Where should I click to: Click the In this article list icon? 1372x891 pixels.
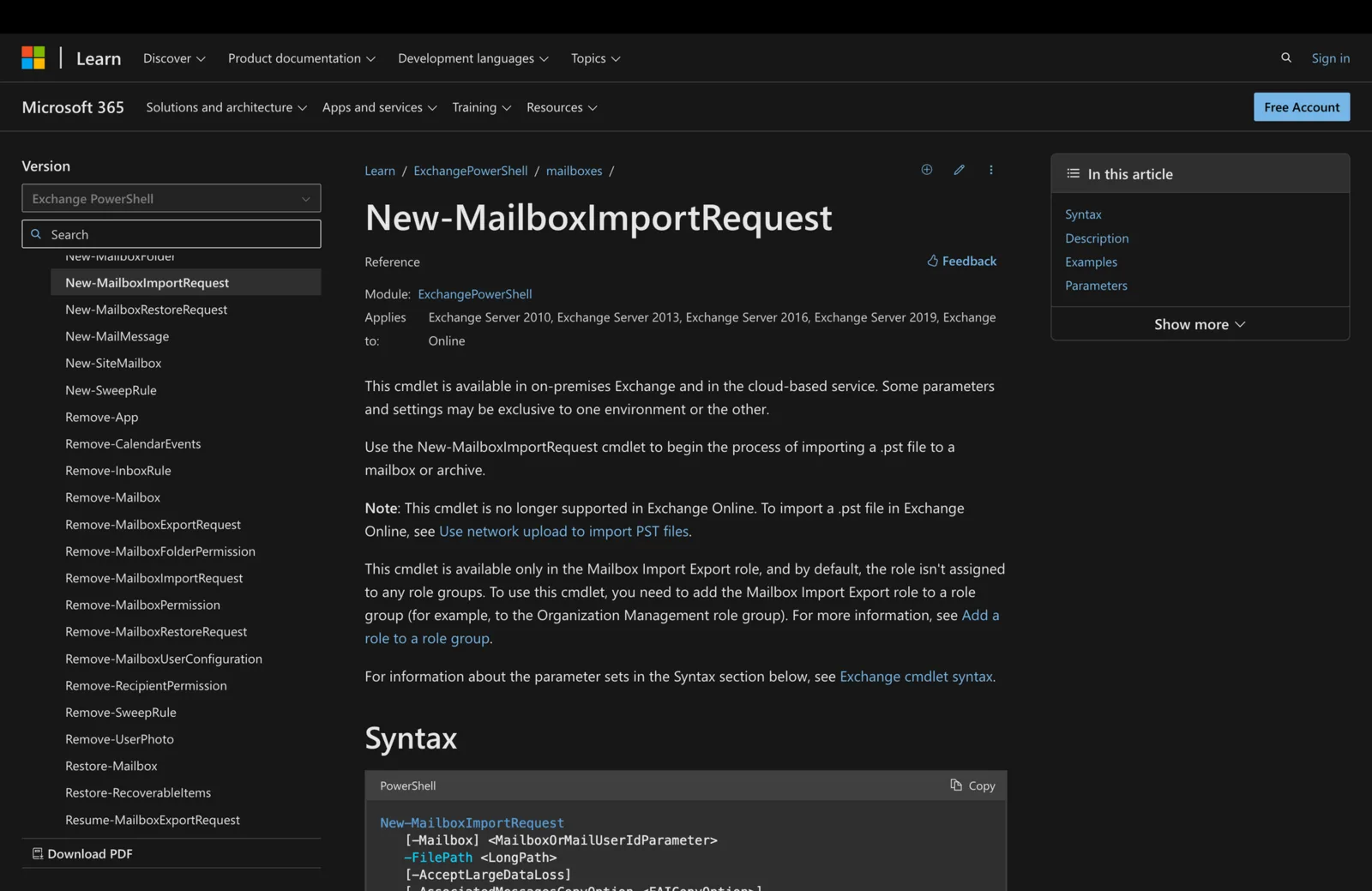[1073, 173]
